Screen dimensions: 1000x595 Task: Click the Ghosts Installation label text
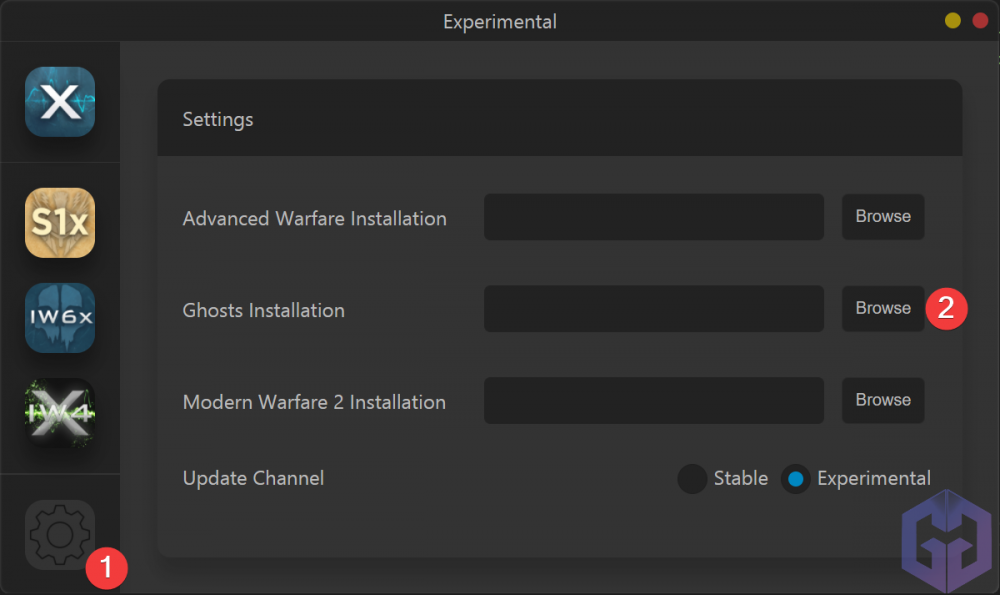pyautogui.click(x=263, y=311)
